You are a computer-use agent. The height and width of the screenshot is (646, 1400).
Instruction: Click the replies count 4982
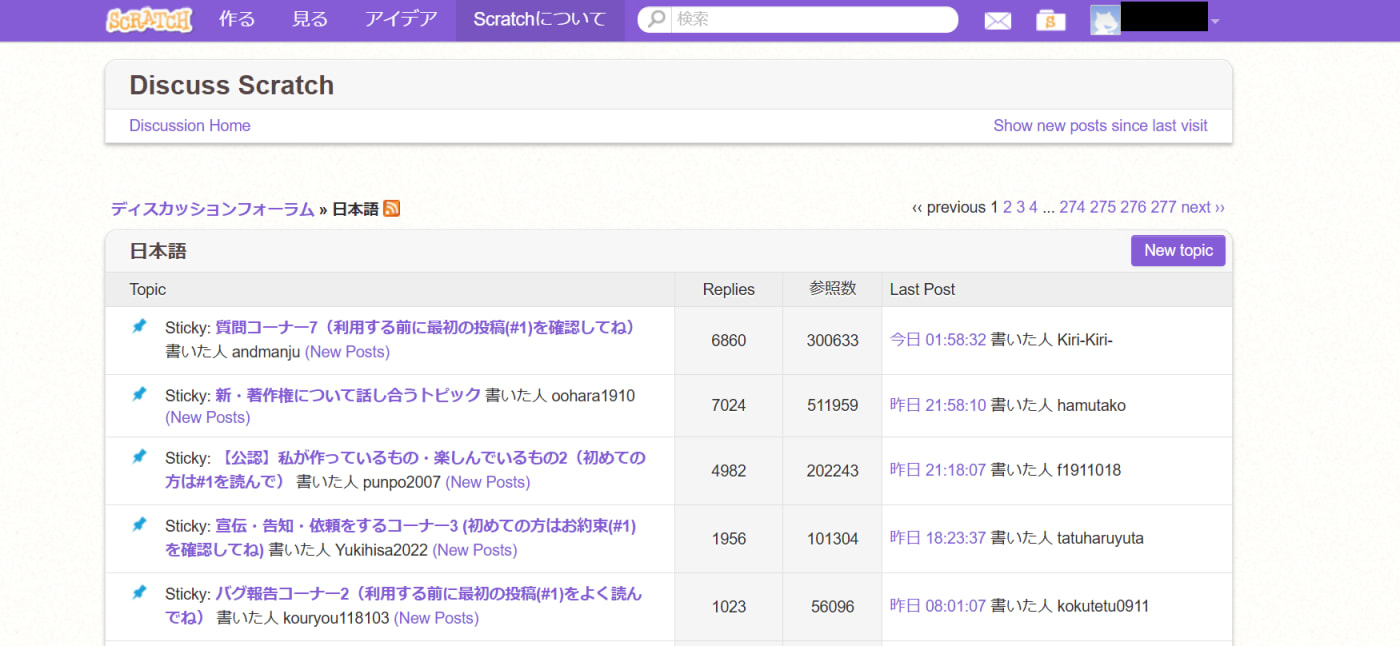pyautogui.click(x=729, y=470)
